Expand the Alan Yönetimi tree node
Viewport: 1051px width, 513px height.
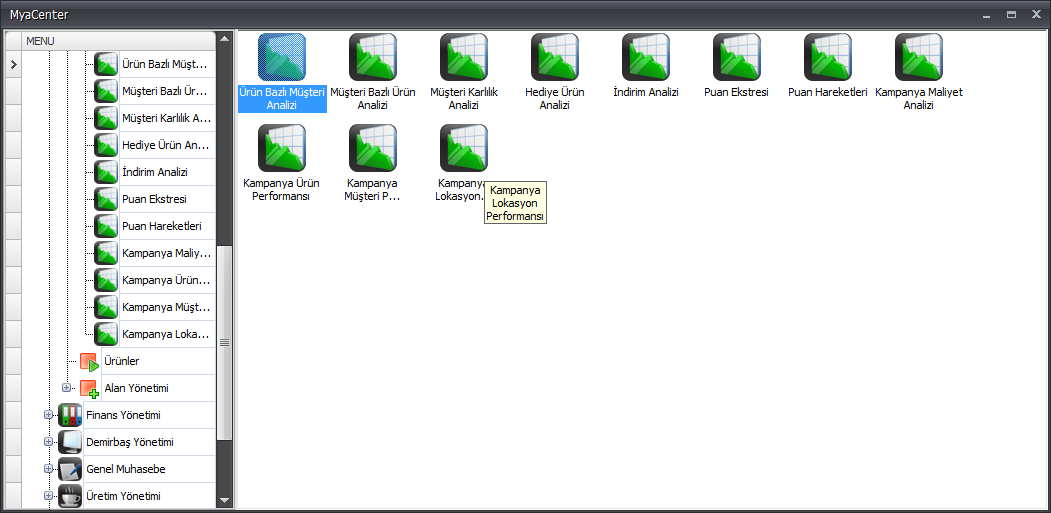[x=66, y=388]
